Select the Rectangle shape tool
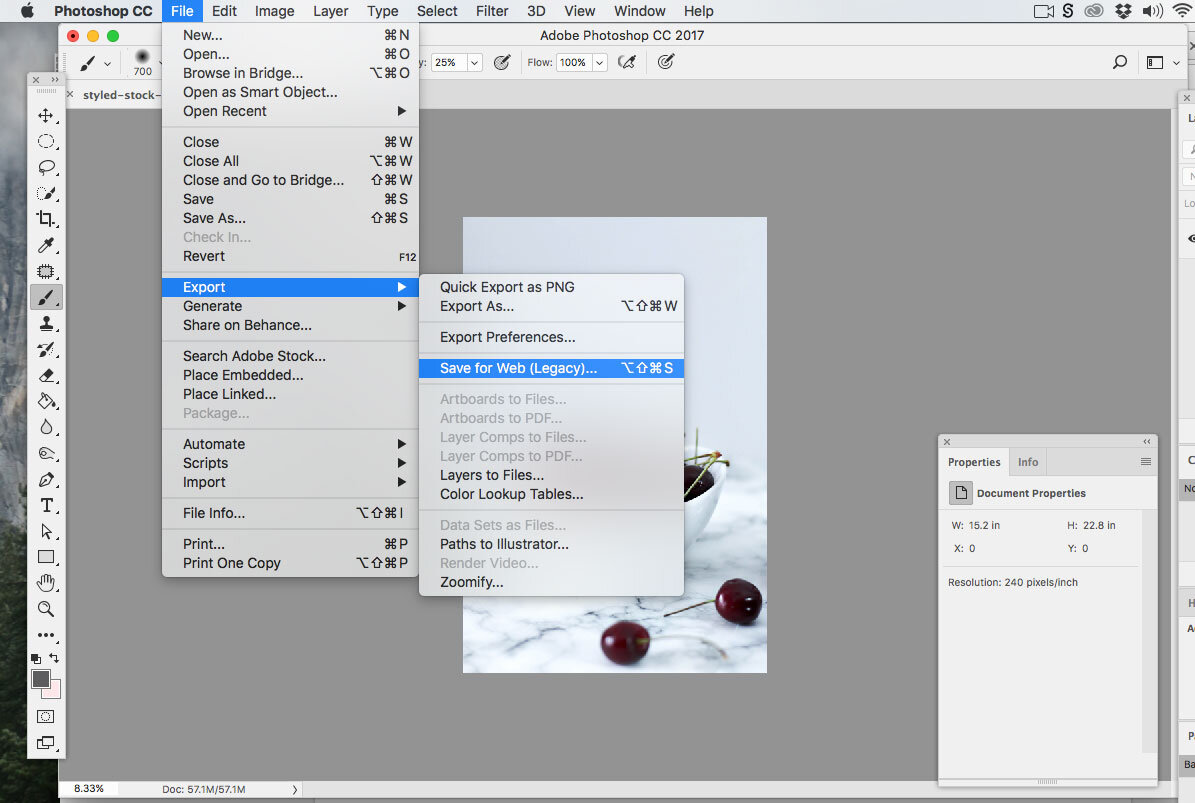 pos(46,557)
